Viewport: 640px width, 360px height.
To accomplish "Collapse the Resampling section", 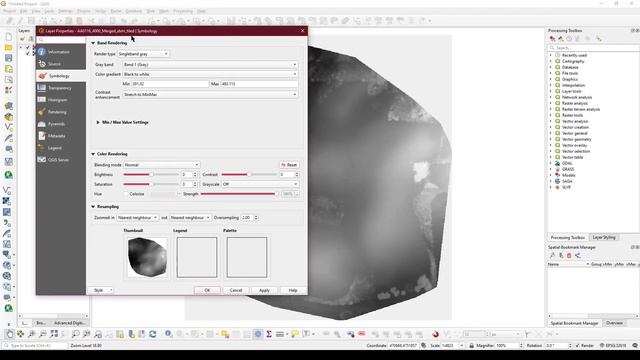I will pos(93,207).
